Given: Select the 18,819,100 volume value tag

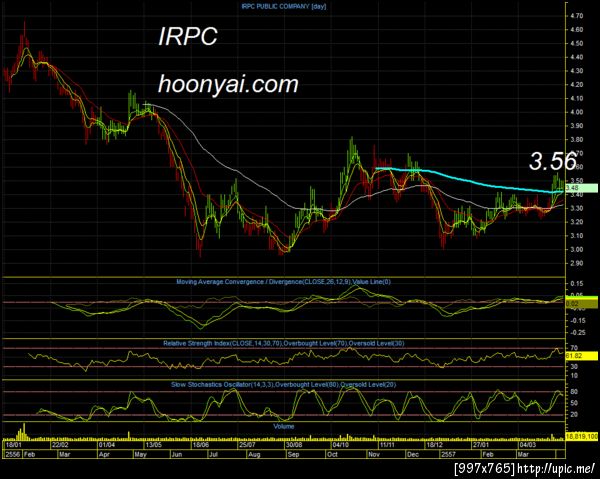Looking at the screenshot, I should coord(582,437).
